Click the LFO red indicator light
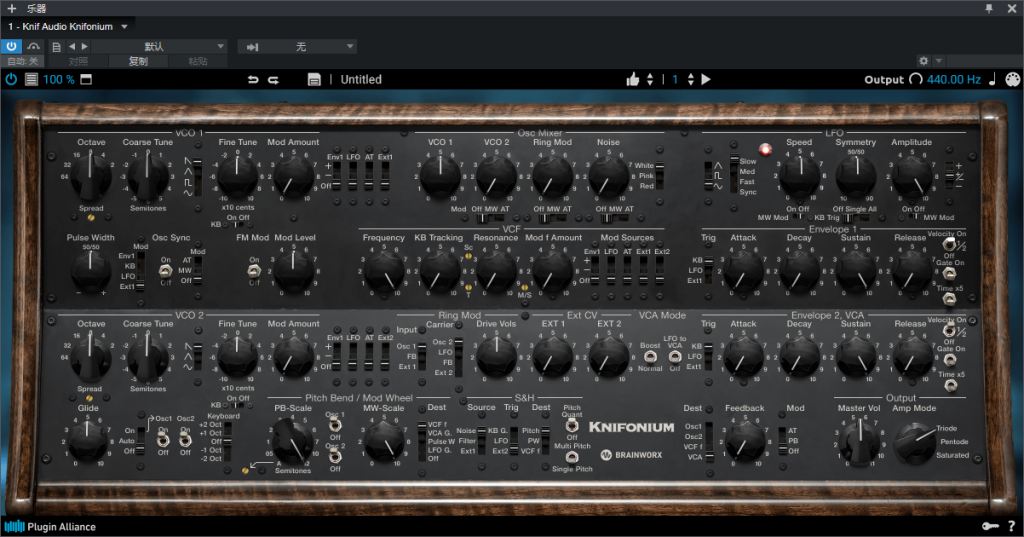This screenshot has height=537, width=1024. (x=765, y=150)
